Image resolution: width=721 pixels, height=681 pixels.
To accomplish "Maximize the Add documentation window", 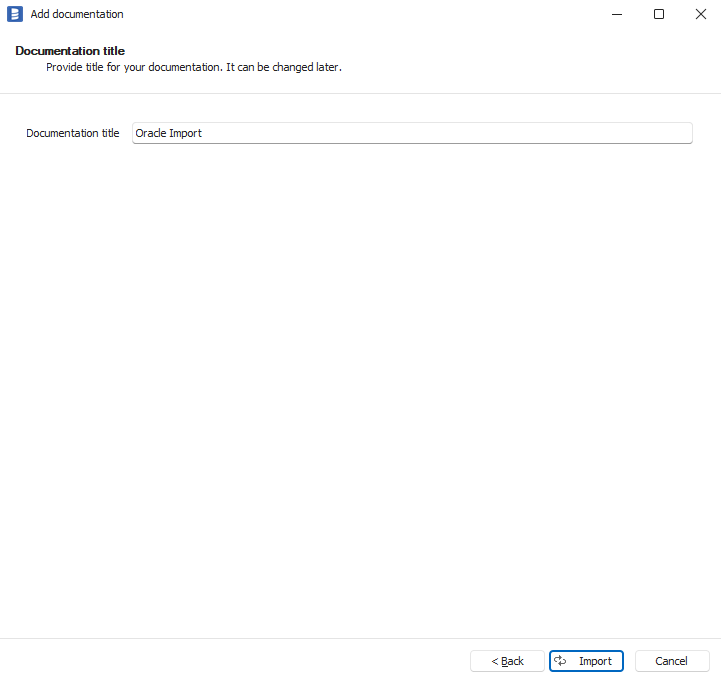I will 659,14.
